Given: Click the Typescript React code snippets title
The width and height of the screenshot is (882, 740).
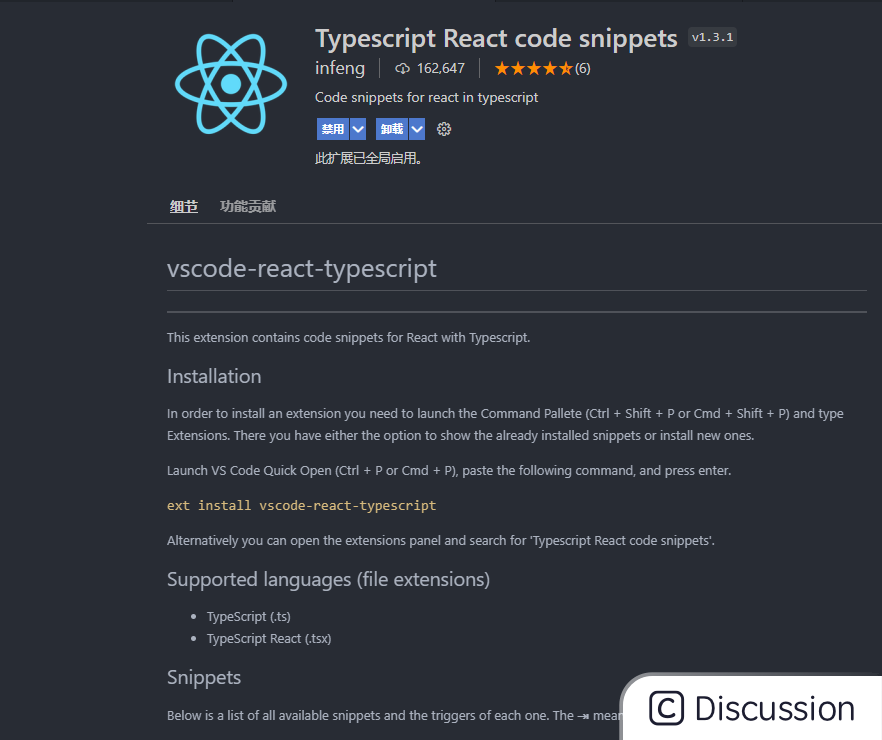Looking at the screenshot, I should [496, 39].
